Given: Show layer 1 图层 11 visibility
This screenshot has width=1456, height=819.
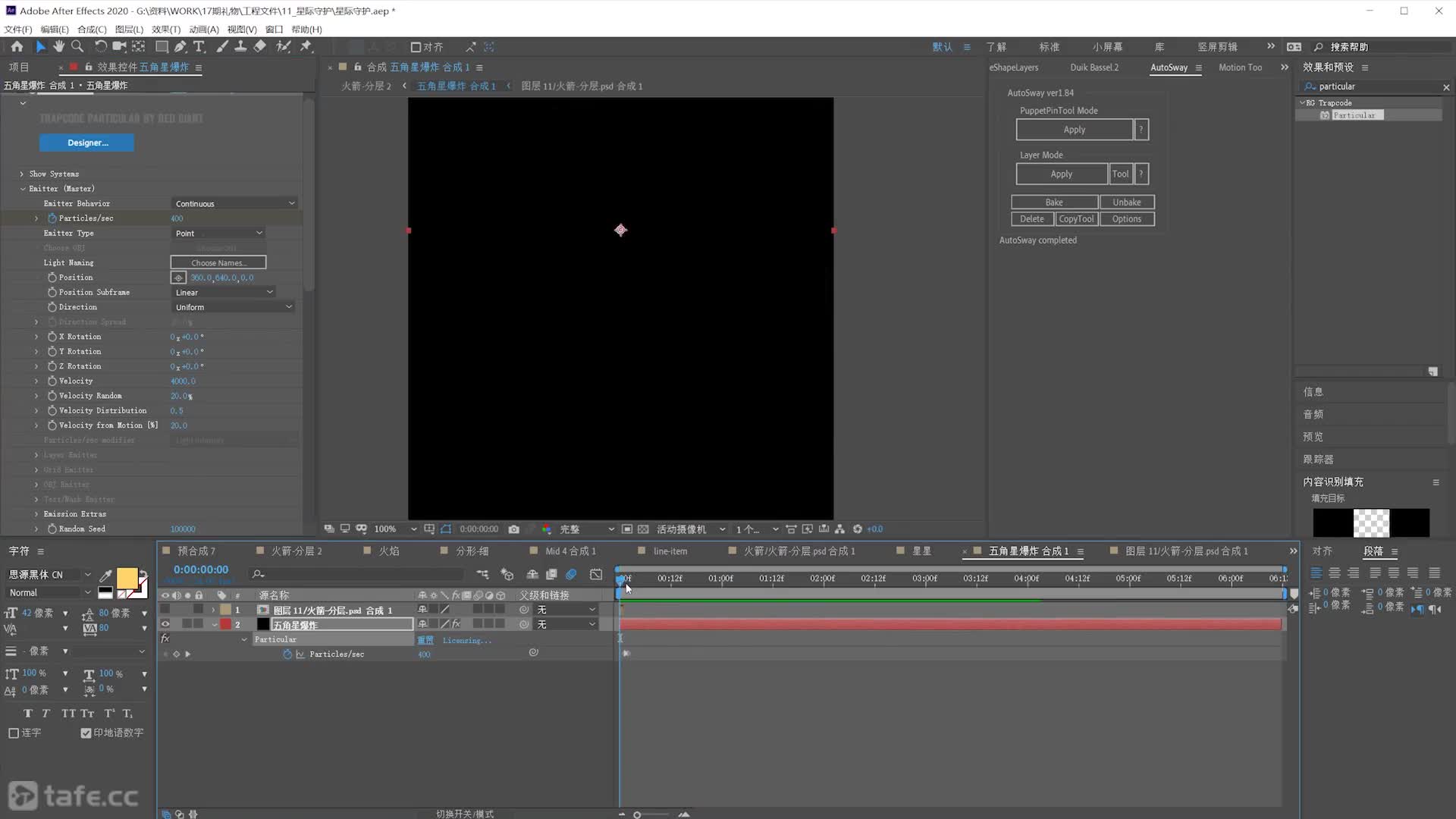Looking at the screenshot, I should click(165, 610).
